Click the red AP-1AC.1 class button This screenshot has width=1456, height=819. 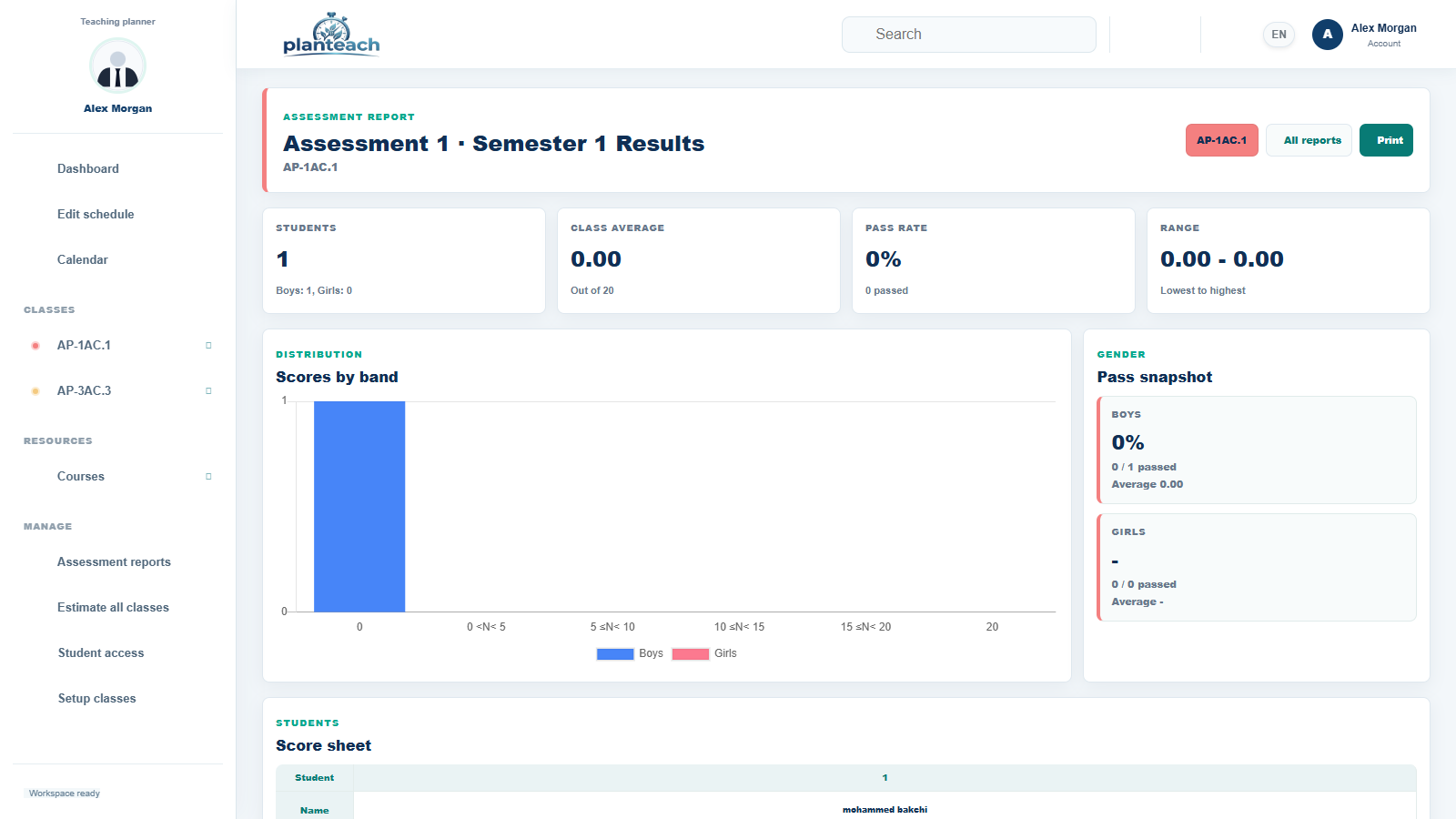[1222, 140]
